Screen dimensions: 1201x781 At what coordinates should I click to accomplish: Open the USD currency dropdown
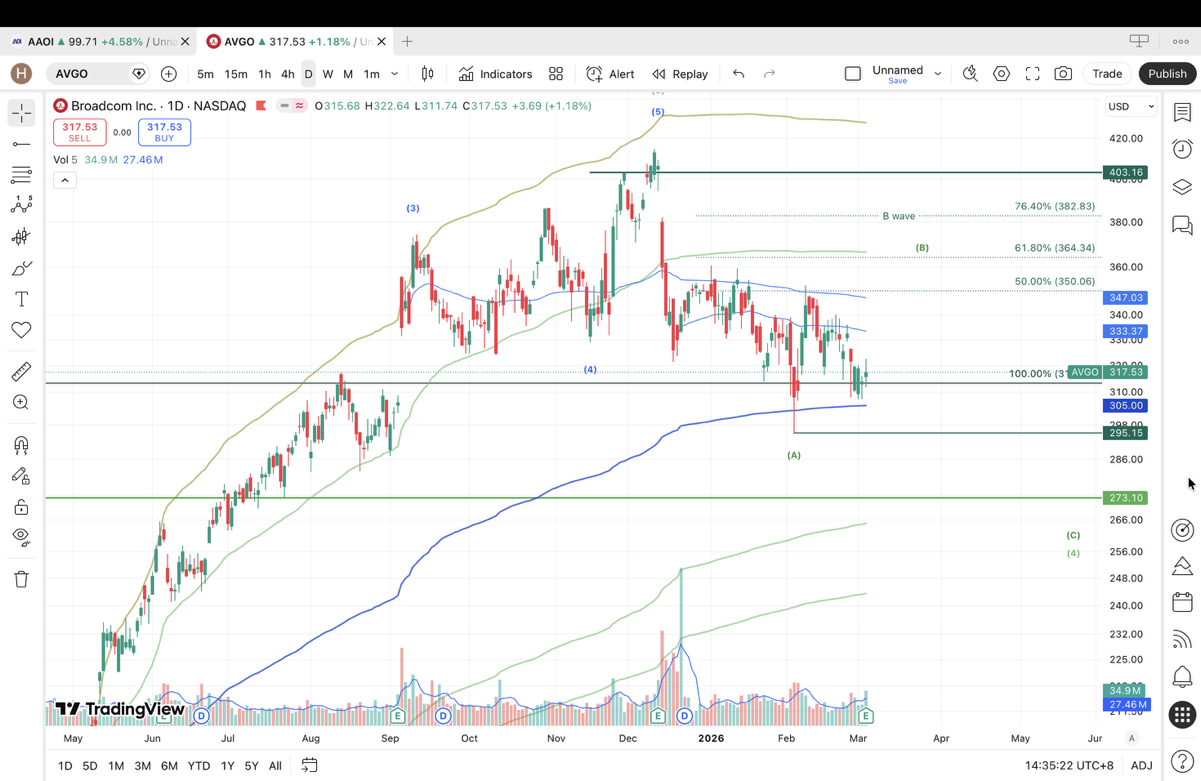pyautogui.click(x=1131, y=106)
